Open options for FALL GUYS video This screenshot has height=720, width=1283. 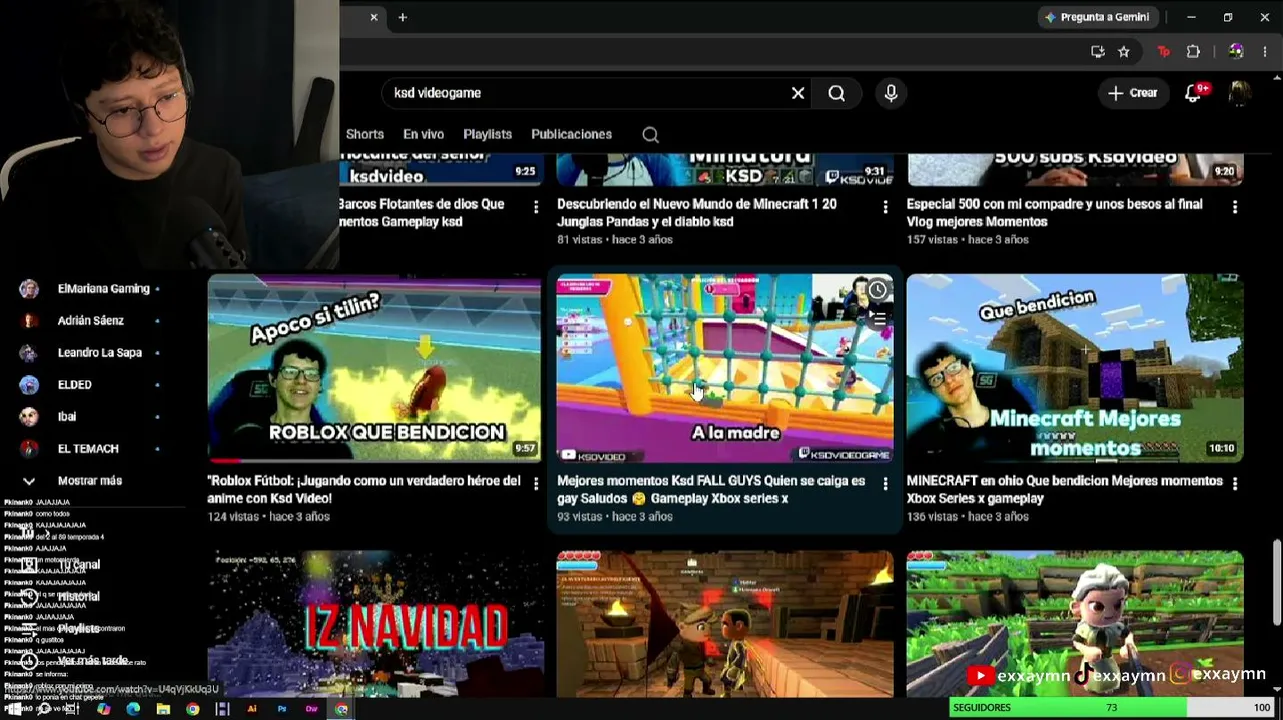(x=885, y=484)
